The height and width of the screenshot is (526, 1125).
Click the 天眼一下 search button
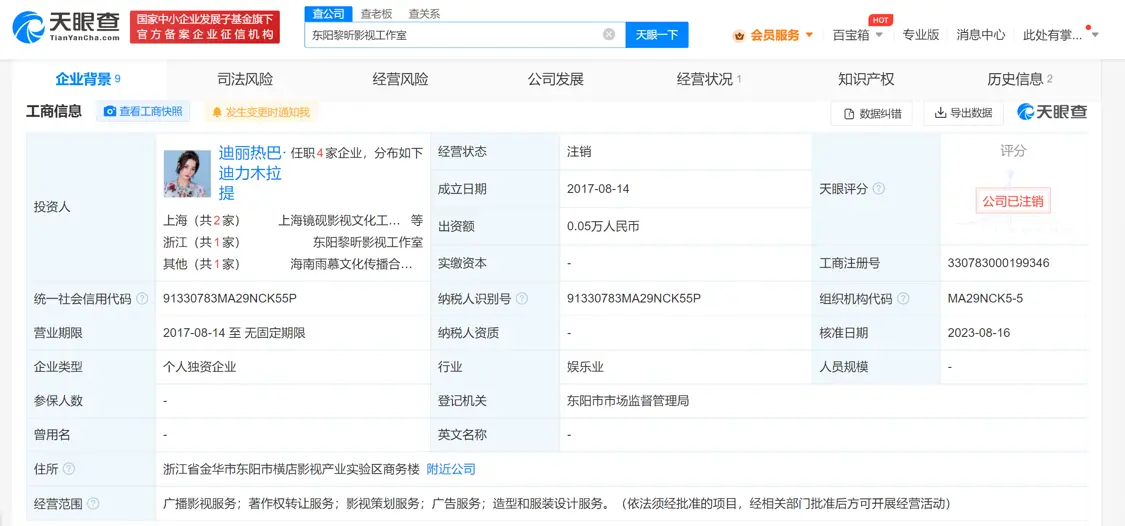(x=656, y=34)
